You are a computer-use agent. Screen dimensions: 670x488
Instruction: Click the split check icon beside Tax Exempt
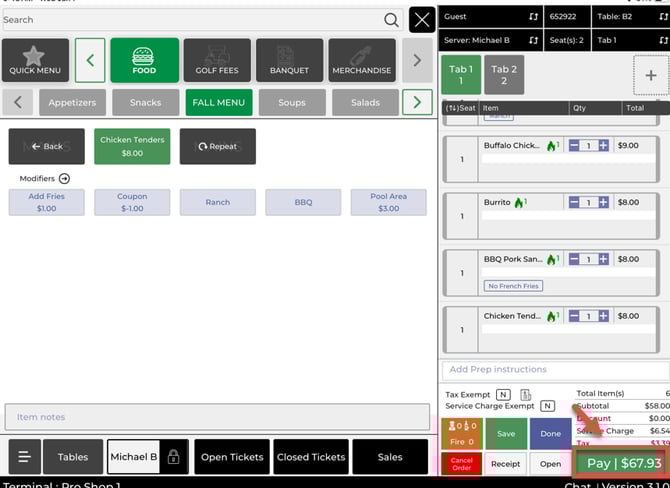tap(526, 395)
